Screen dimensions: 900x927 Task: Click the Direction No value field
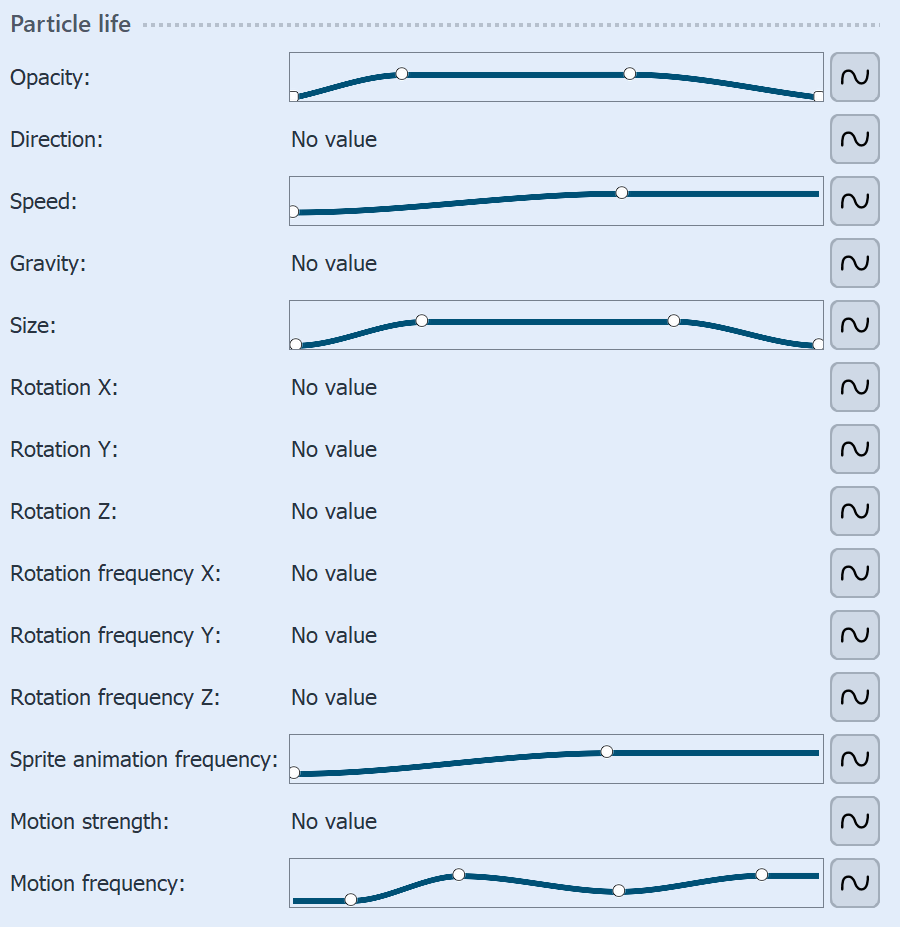(x=333, y=139)
